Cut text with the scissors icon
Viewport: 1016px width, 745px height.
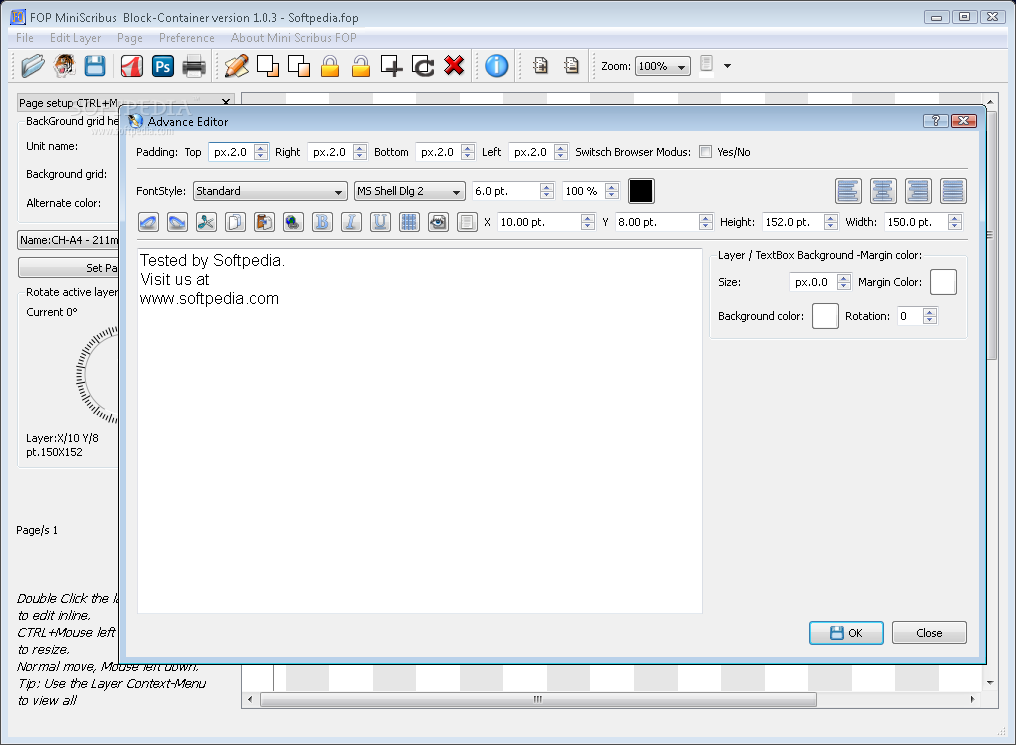coord(206,222)
